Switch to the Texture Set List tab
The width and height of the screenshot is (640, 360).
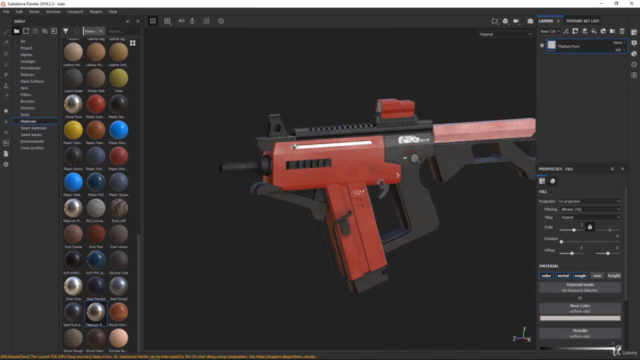(x=582, y=21)
